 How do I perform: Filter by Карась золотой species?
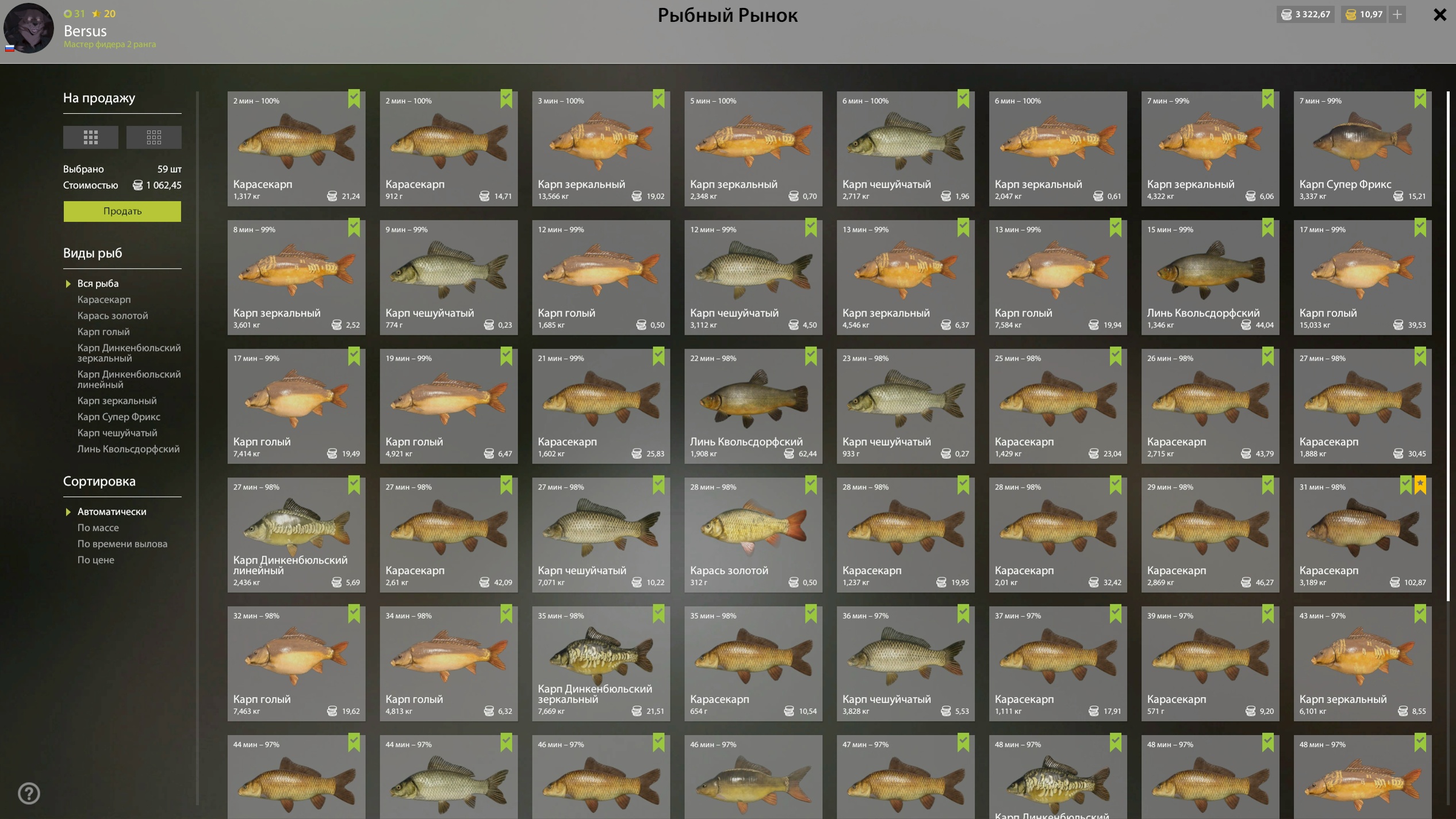tap(113, 315)
